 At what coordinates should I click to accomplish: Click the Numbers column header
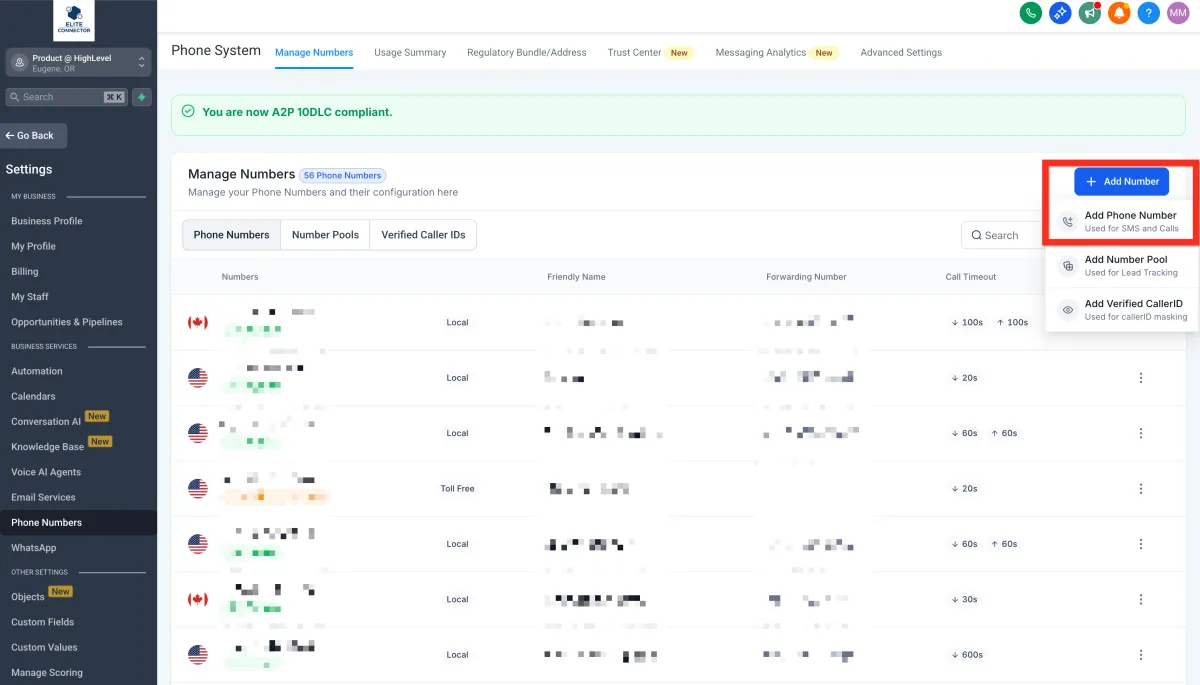(240, 277)
